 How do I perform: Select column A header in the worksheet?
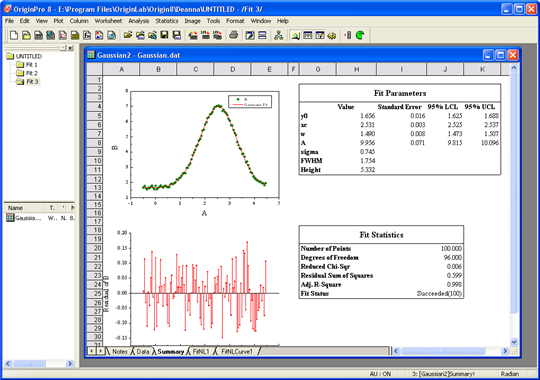[x=122, y=69]
